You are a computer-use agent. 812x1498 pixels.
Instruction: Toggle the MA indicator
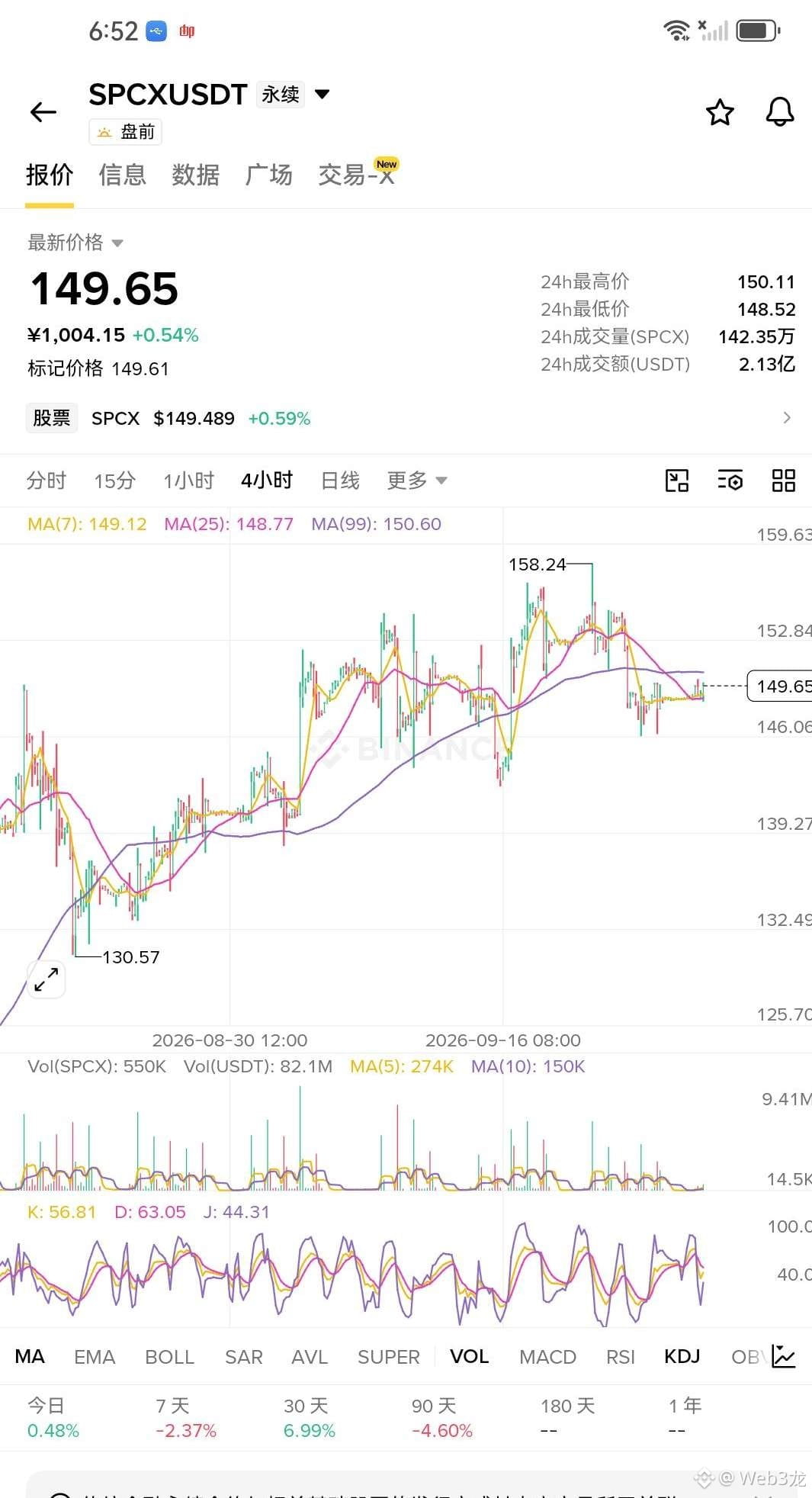coord(30,1357)
